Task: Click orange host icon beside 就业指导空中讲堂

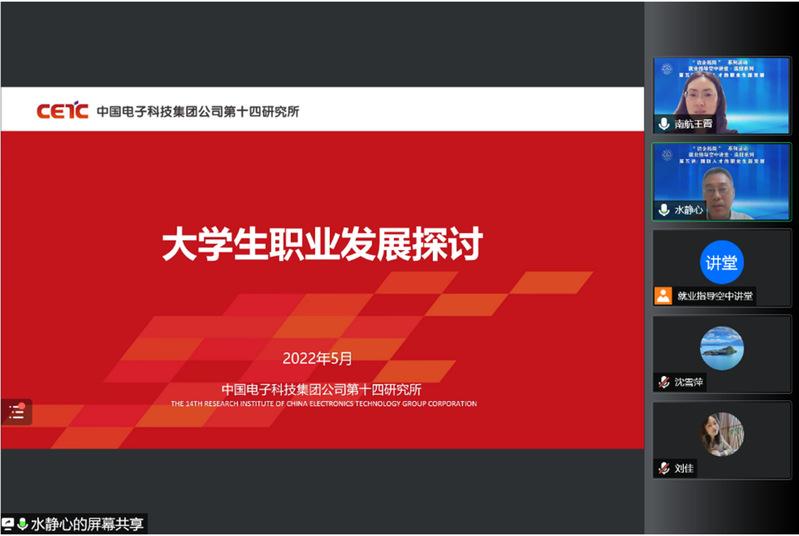Action: [x=663, y=296]
